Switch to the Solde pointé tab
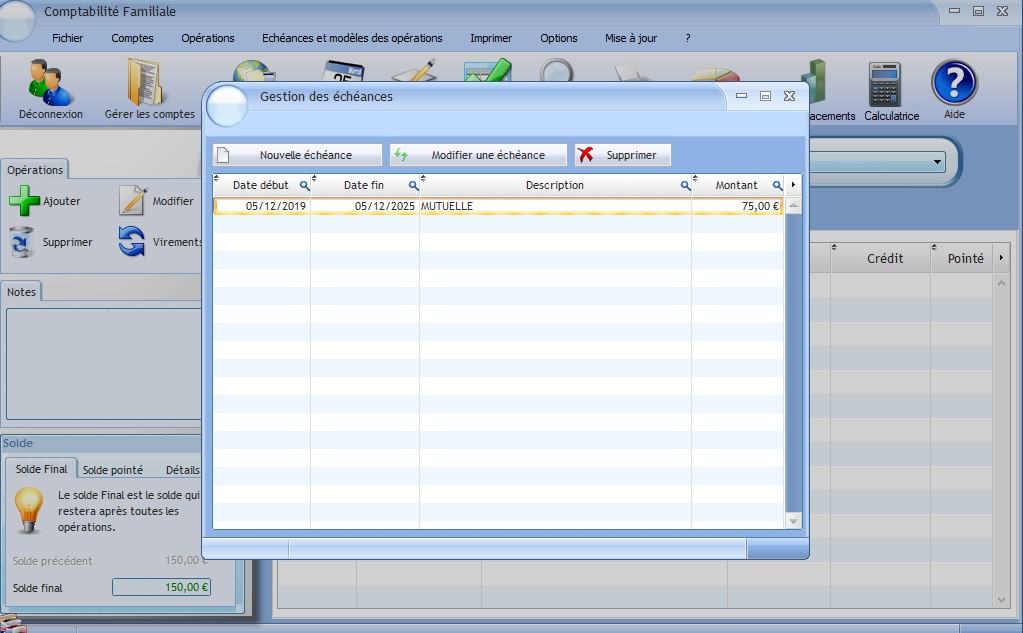This screenshot has height=633, width=1023. [113, 470]
